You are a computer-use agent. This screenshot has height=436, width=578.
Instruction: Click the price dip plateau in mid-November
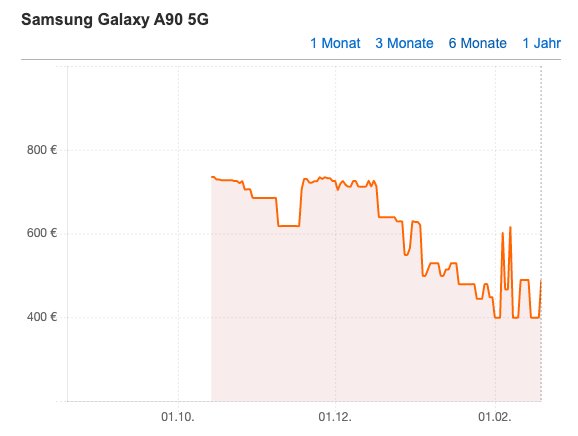coord(289,226)
